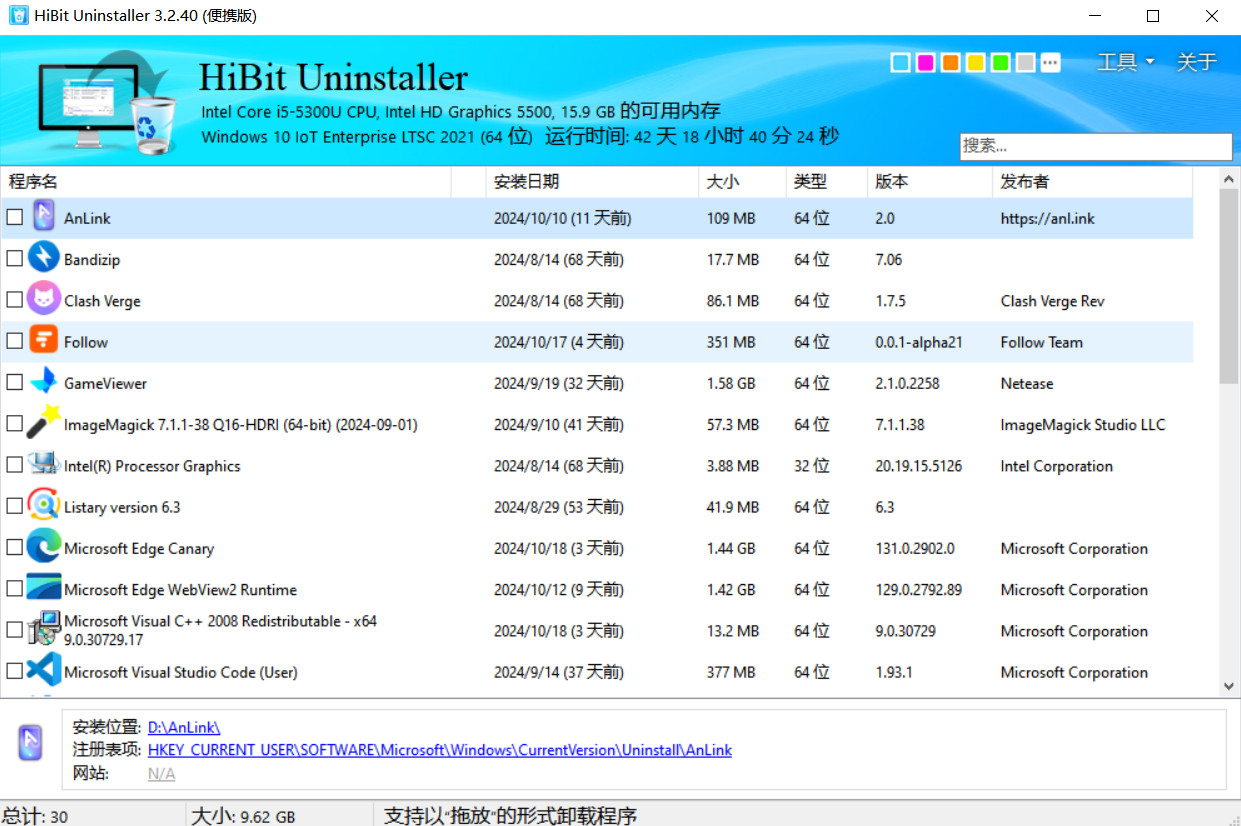The width and height of the screenshot is (1241, 826).
Task: Click the Listary program icon
Action: [44, 506]
